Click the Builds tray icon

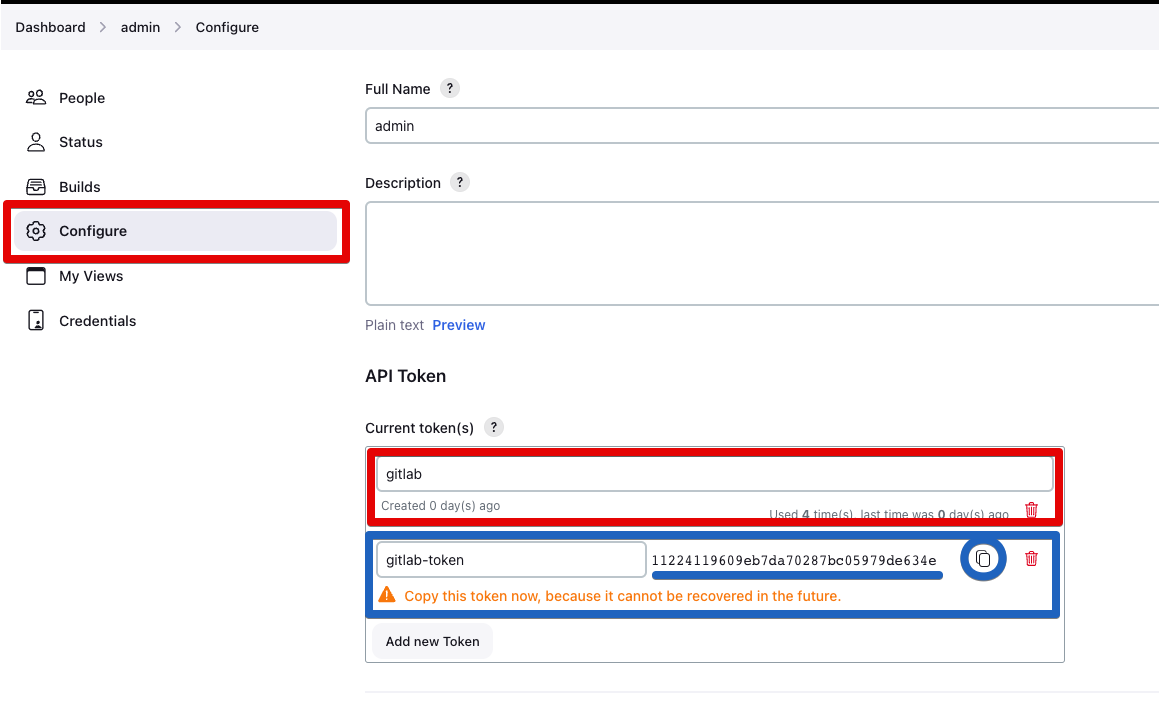click(36, 187)
